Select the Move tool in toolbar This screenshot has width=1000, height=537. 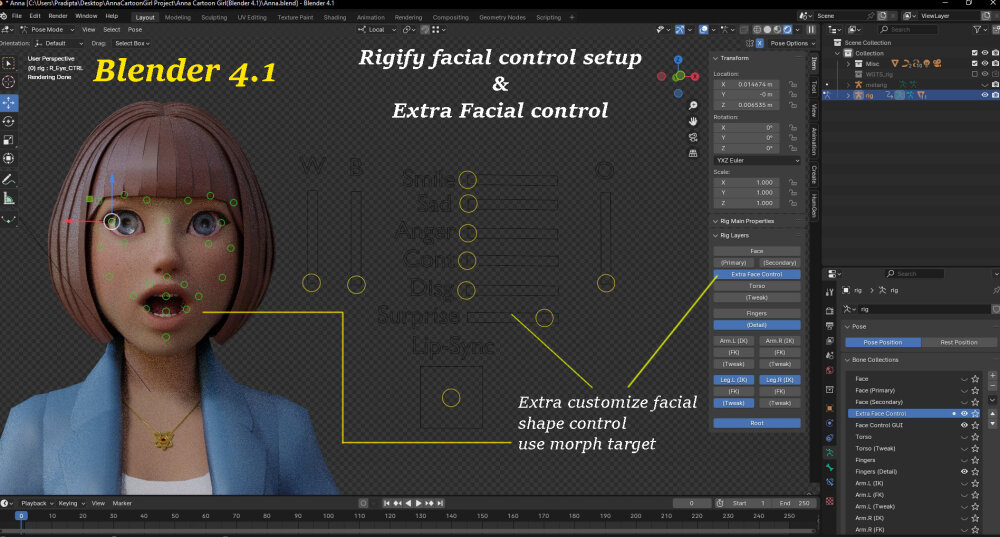point(9,103)
